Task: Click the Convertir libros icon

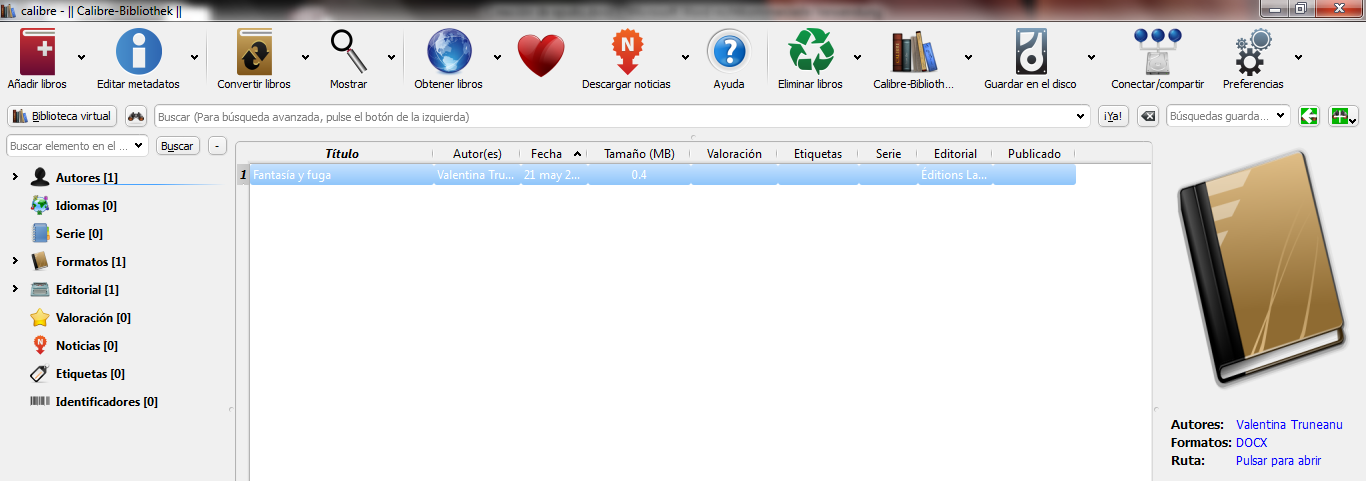Action: click(254, 54)
